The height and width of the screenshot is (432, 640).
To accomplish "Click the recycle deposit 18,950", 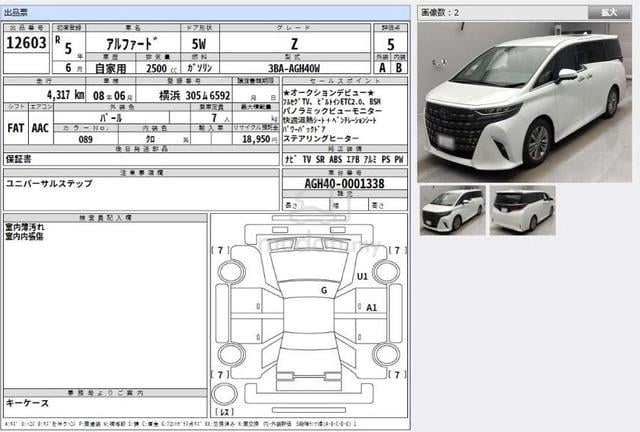I will [x=256, y=139].
